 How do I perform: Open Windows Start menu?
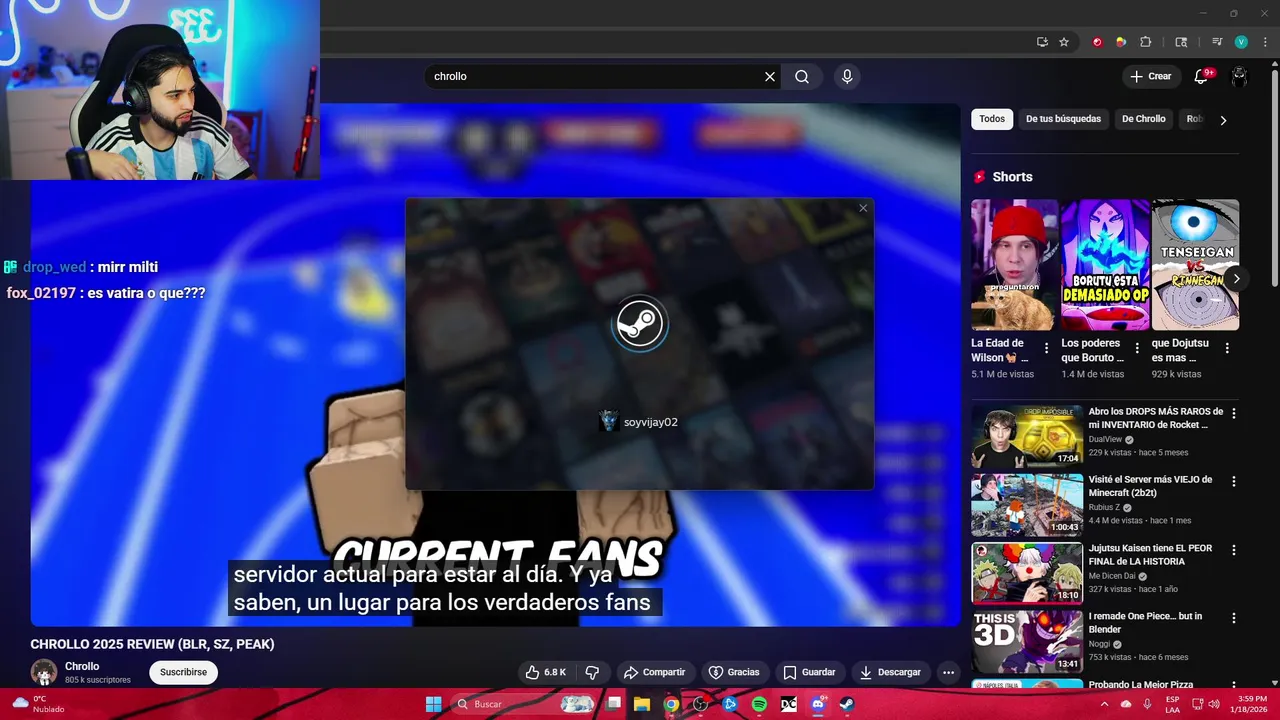coord(433,704)
